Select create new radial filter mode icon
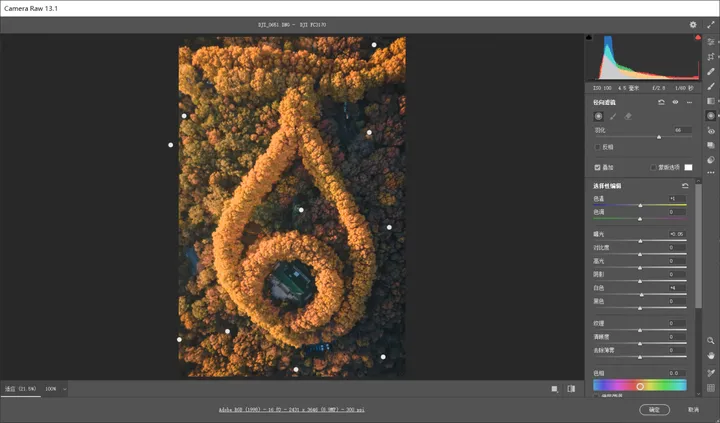 [x=598, y=116]
